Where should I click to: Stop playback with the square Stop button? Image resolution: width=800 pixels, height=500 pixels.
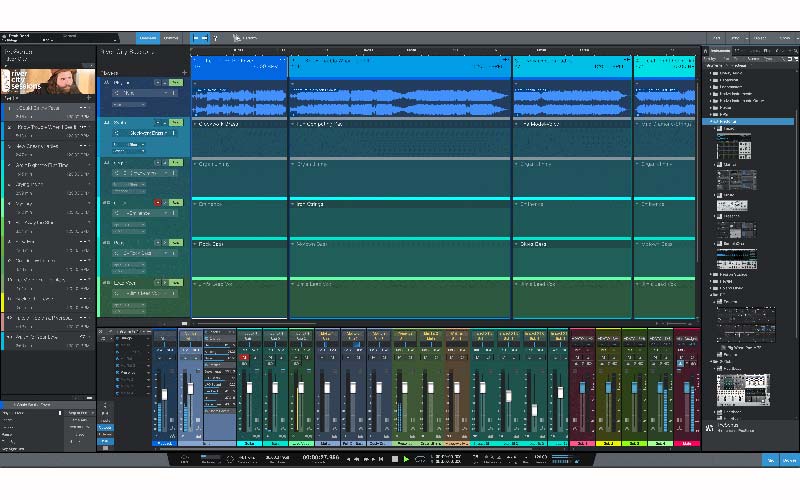pos(394,459)
